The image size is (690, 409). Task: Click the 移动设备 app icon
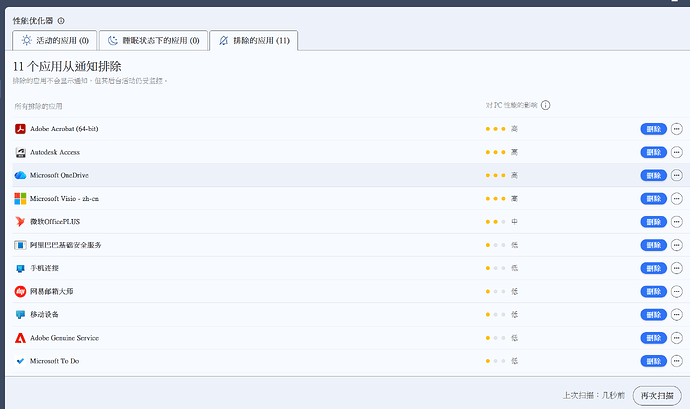(20, 314)
